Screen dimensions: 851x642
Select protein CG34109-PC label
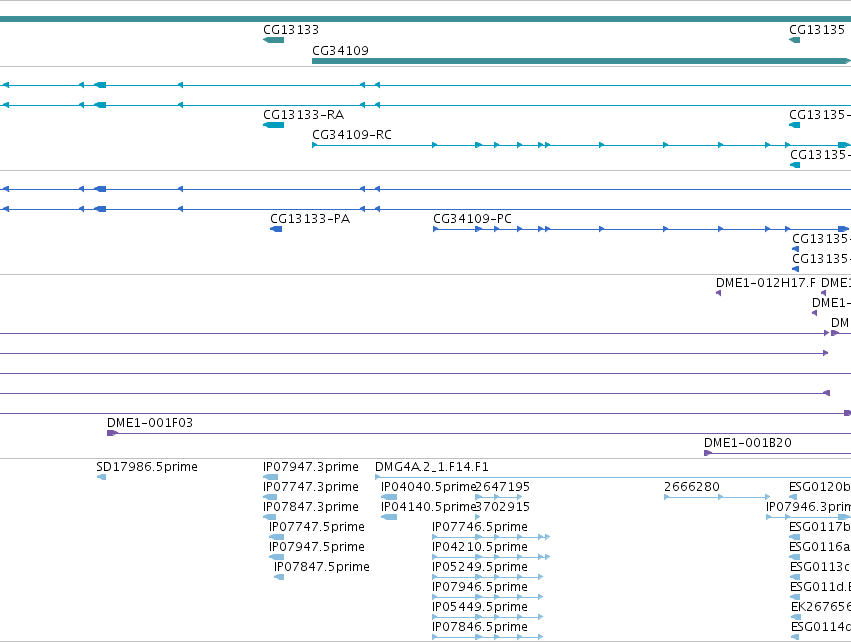(x=472, y=219)
